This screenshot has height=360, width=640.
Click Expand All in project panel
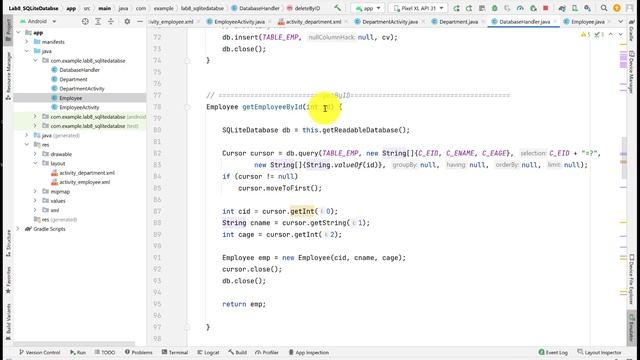click(x=98, y=21)
